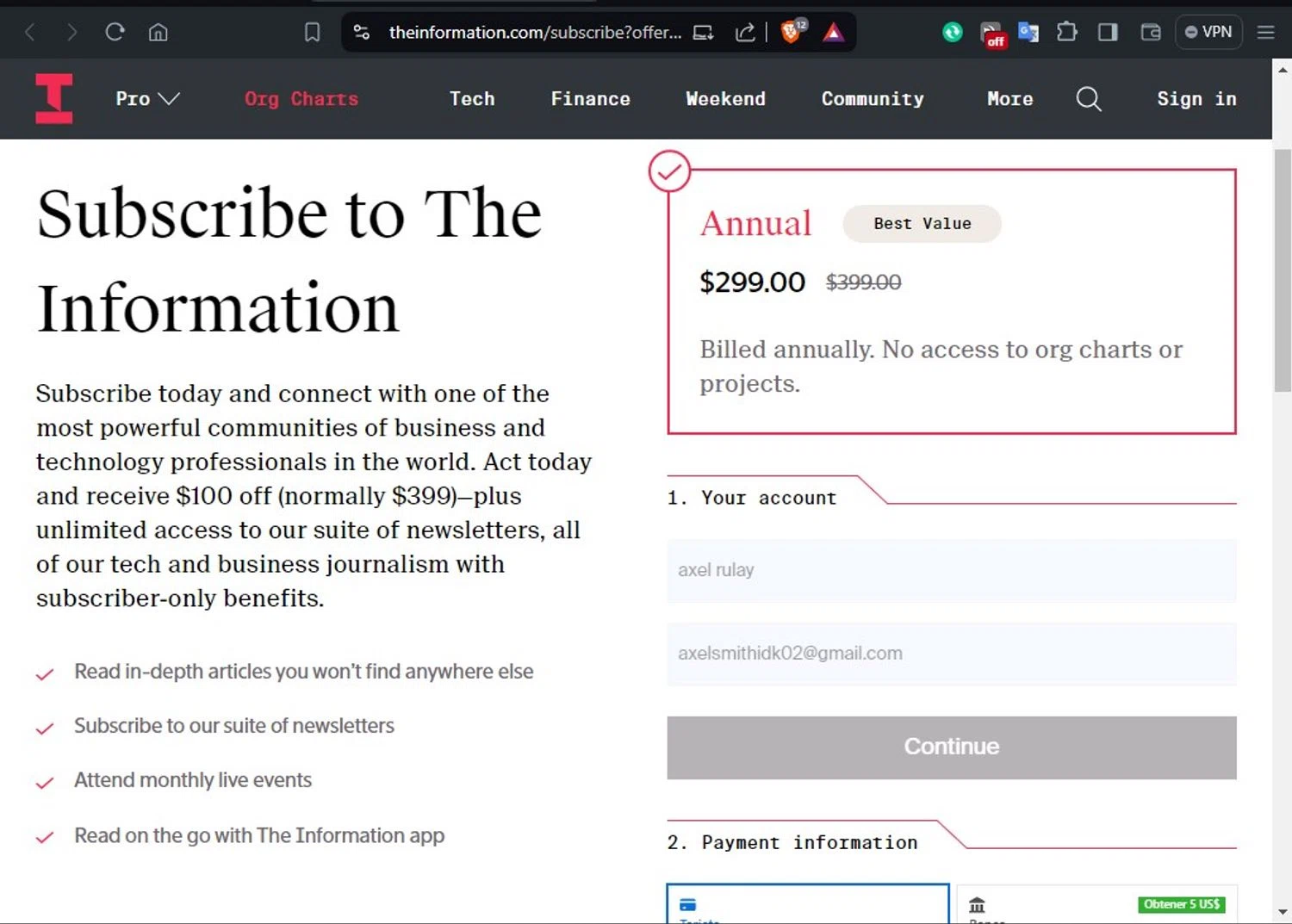Viewport: 1292px width, 924px height.
Task: Select the card payment method tab
Action: [x=808, y=903]
